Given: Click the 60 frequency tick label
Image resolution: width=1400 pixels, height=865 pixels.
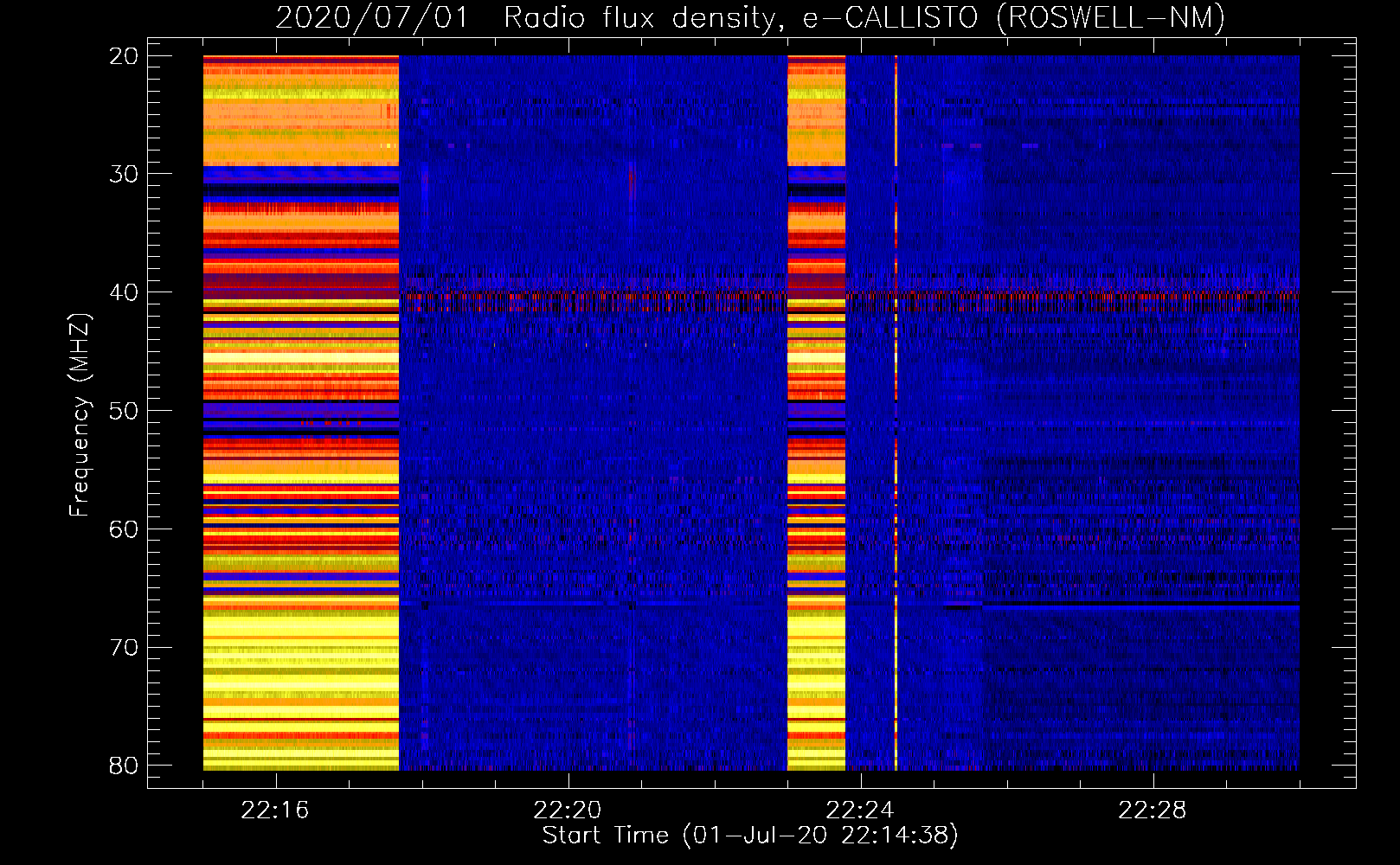Looking at the screenshot, I should point(124,529).
